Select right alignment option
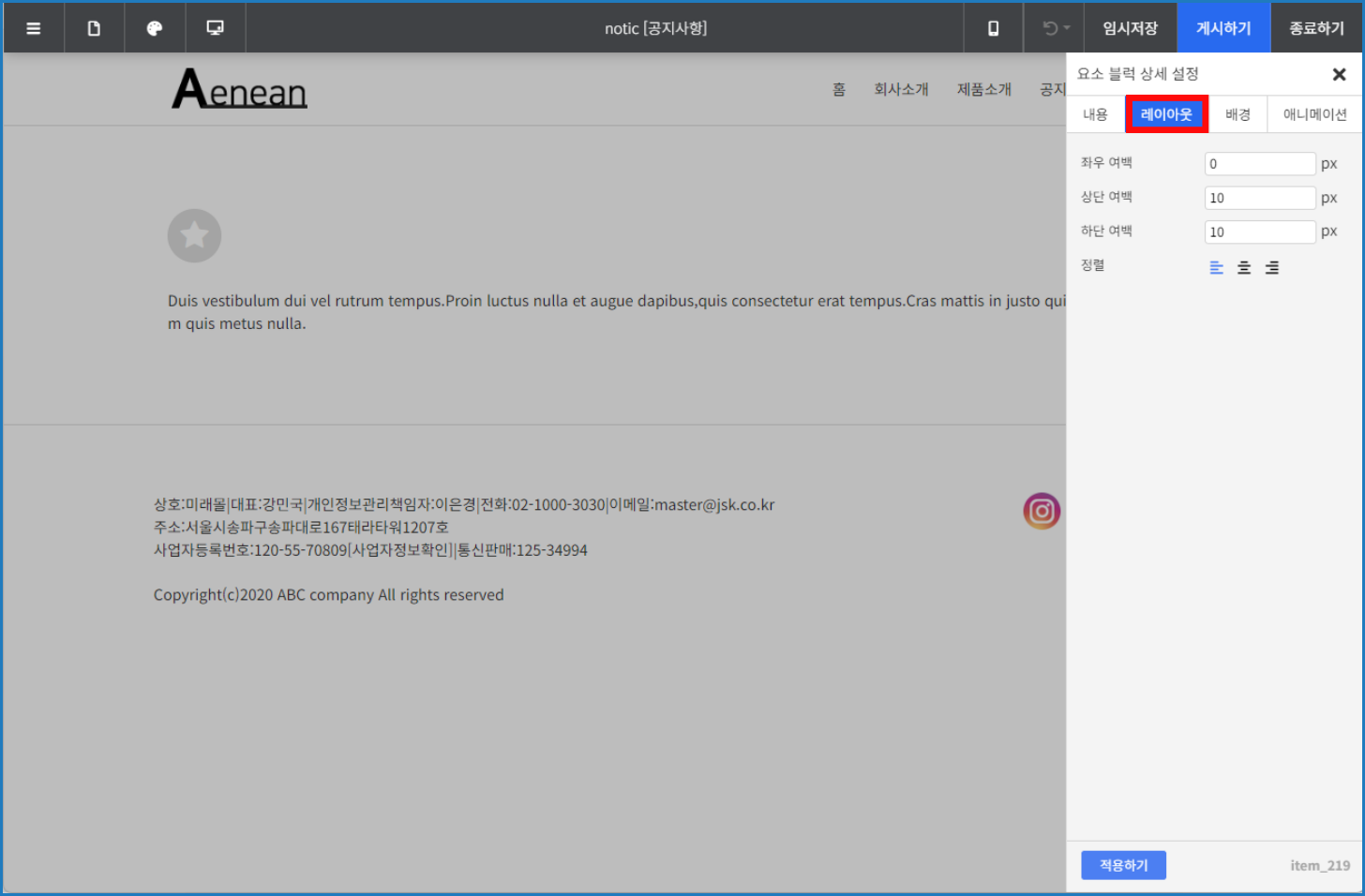Screen dimensions: 1365x896 click(x=1271, y=268)
